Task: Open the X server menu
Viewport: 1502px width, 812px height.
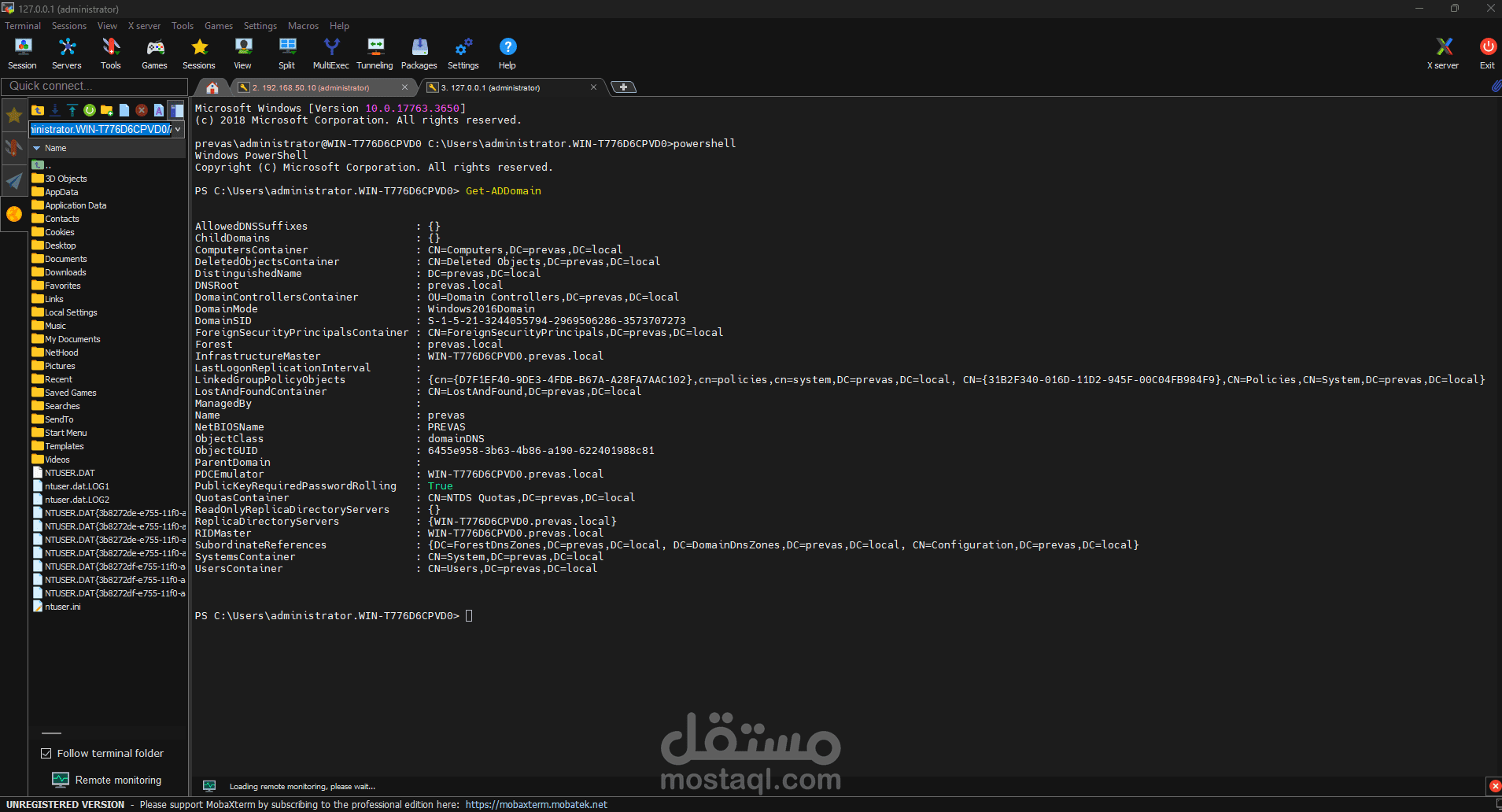Action: [144, 26]
